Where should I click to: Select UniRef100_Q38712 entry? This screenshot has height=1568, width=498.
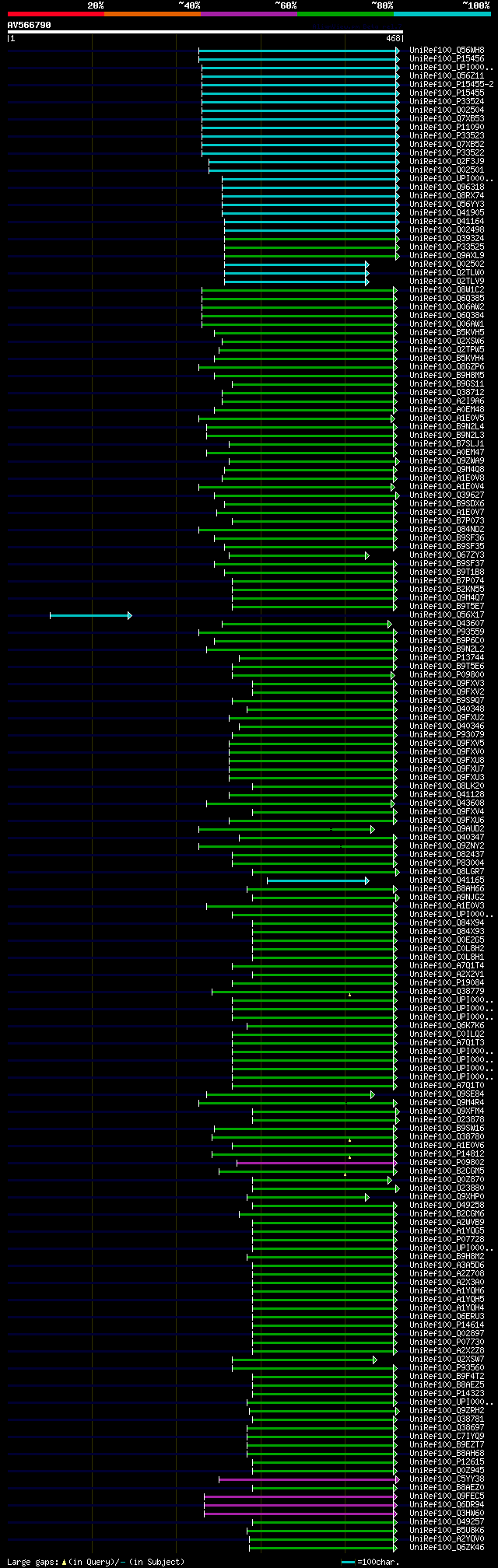pyautogui.click(x=447, y=392)
